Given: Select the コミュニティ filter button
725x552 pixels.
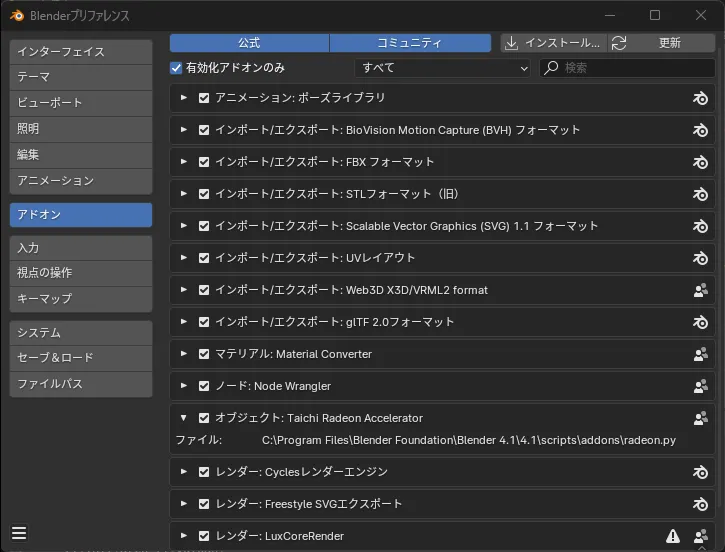Looking at the screenshot, I should point(410,43).
